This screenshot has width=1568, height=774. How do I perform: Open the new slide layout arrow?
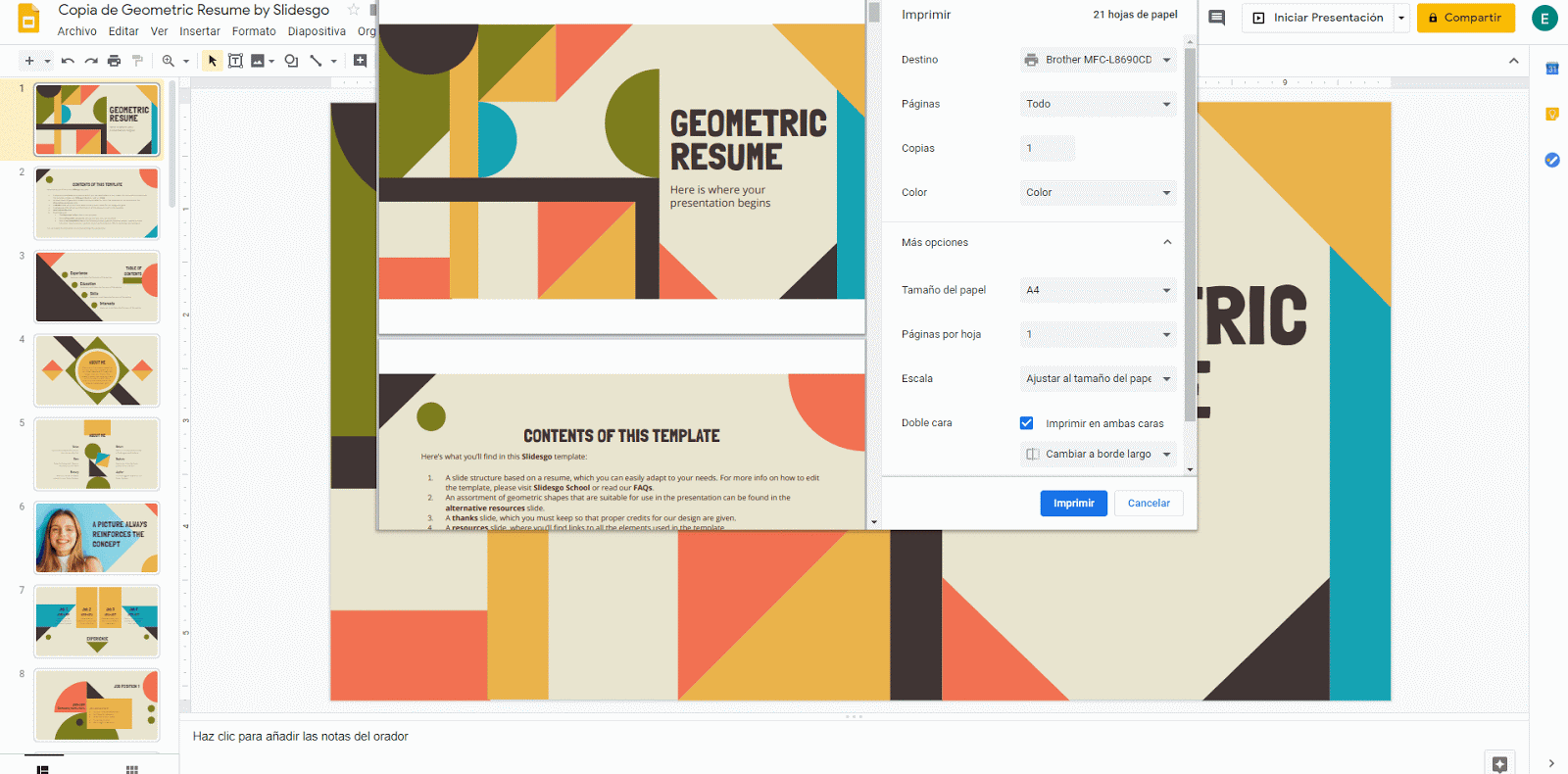click(47, 61)
